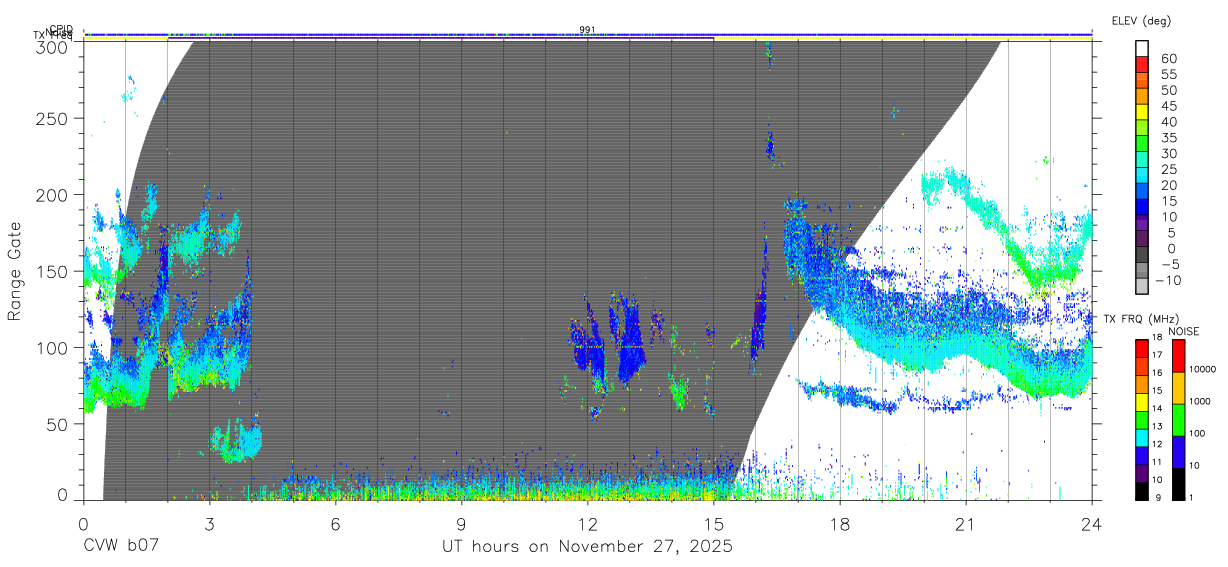Click the blue 11–12 MHz TX FRQ swatch
This screenshot has width=1228, height=567.
tap(1141, 454)
